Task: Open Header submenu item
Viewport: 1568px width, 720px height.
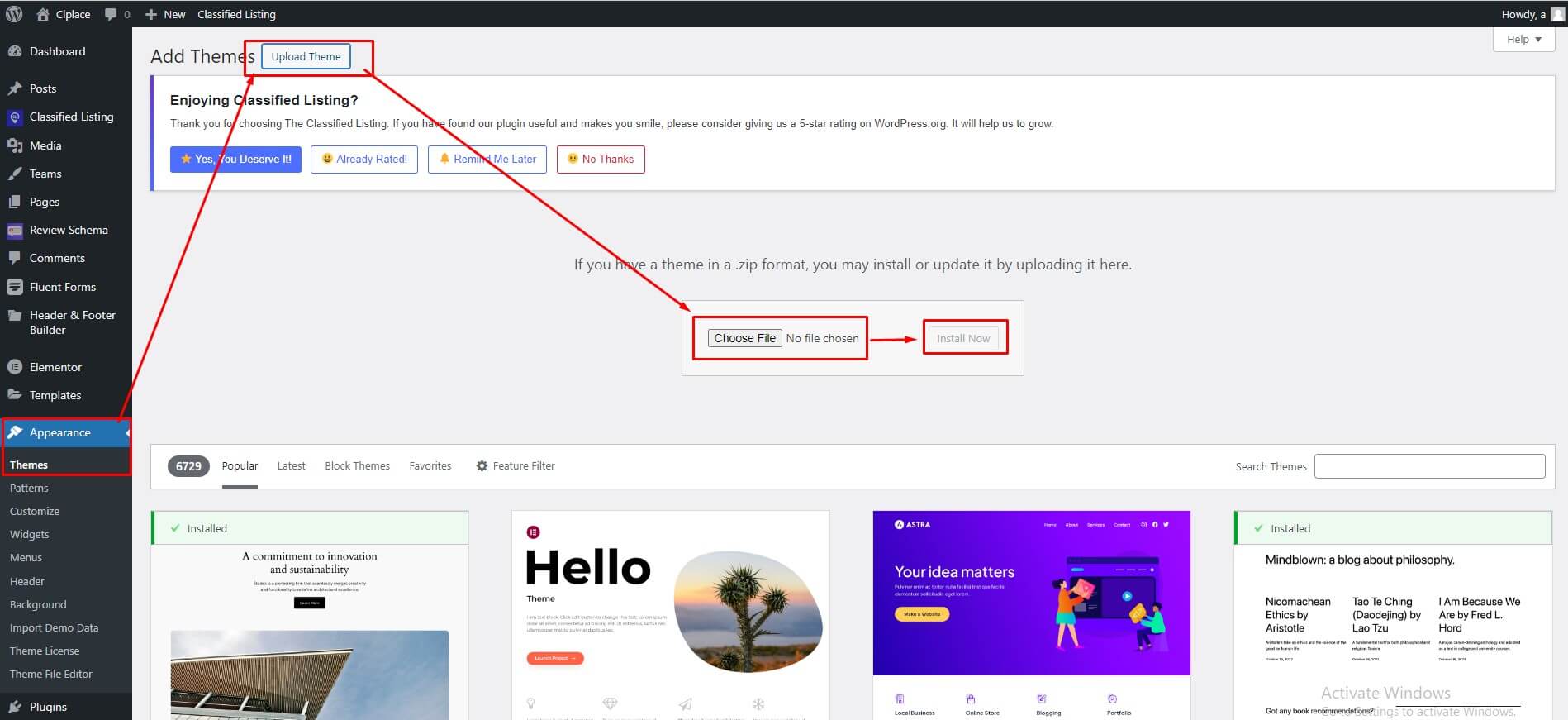Action: pos(27,581)
